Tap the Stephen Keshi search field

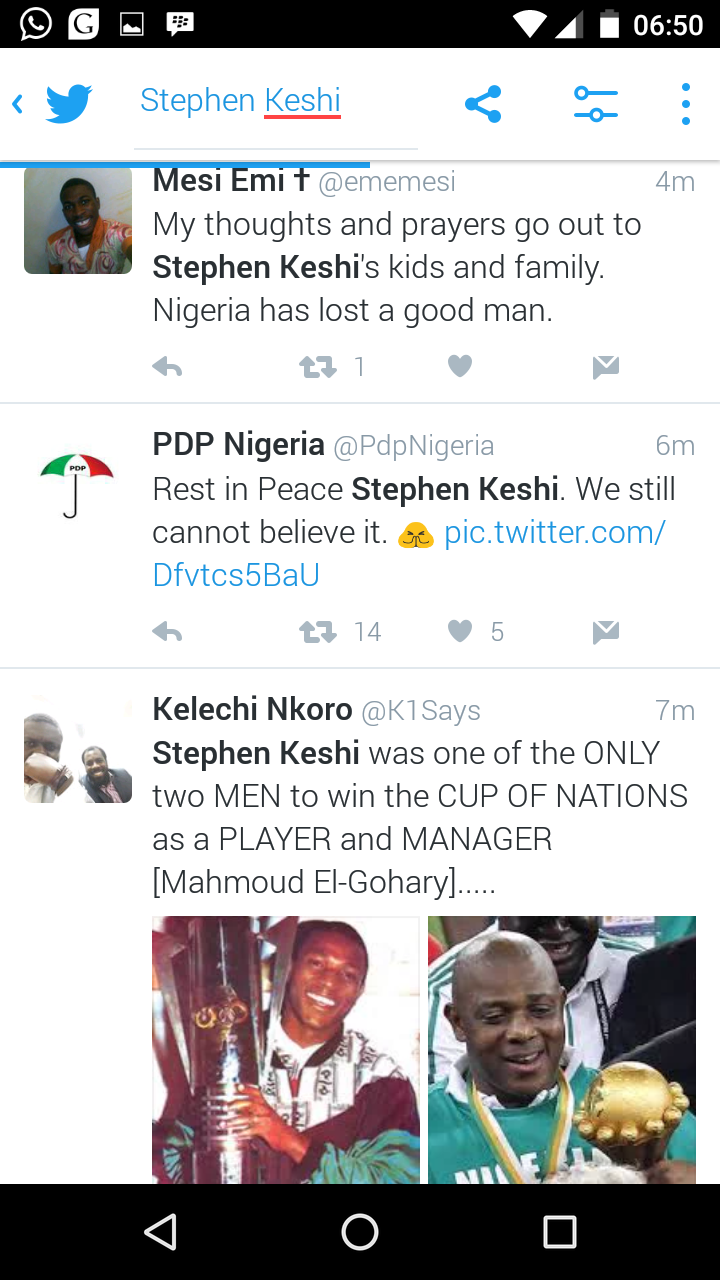point(241,101)
